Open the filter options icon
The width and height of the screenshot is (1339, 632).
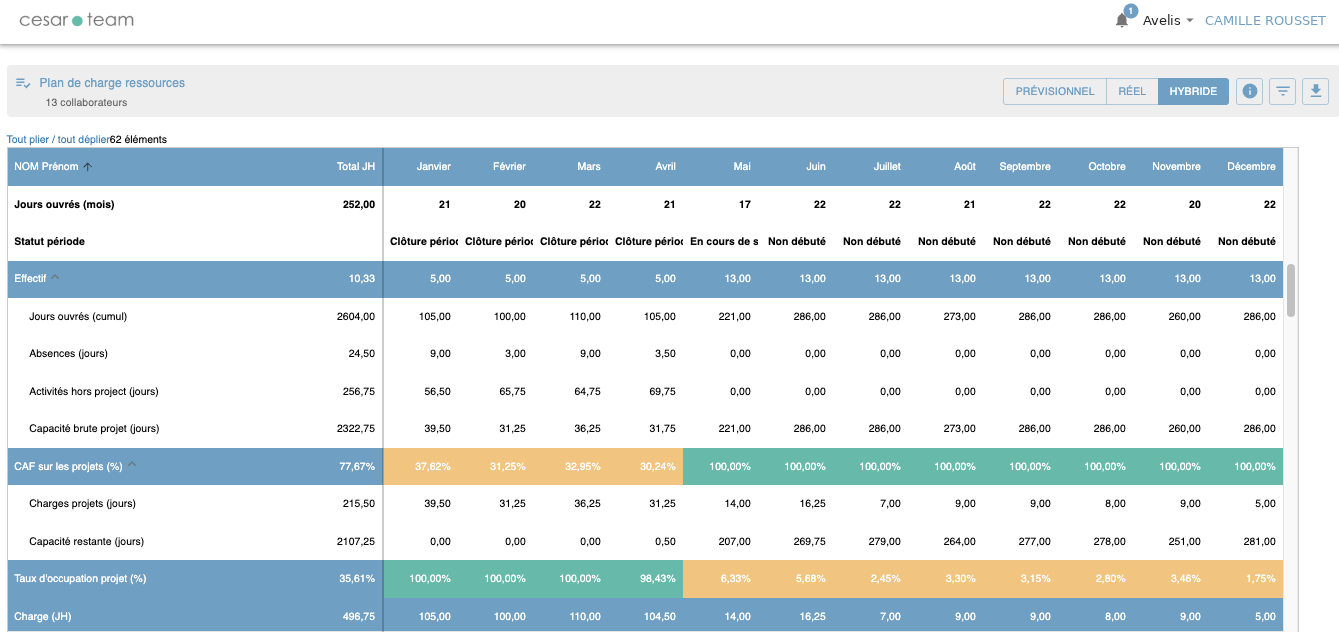pyautogui.click(x=1283, y=91)
